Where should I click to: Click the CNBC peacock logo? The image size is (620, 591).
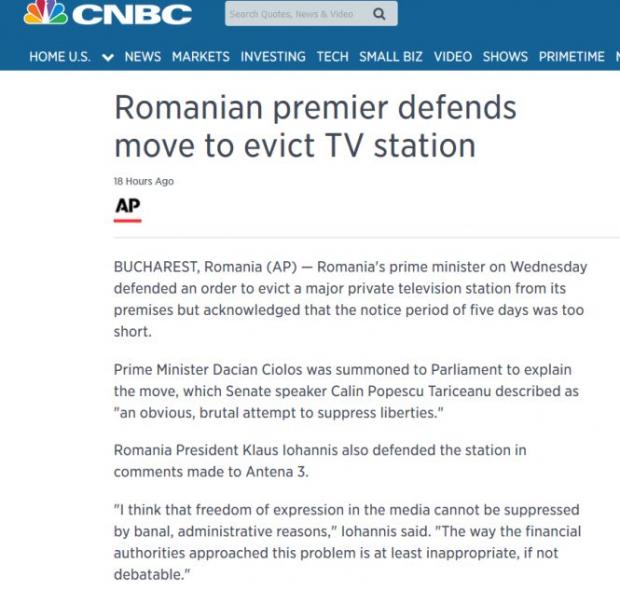coord(45,13)
